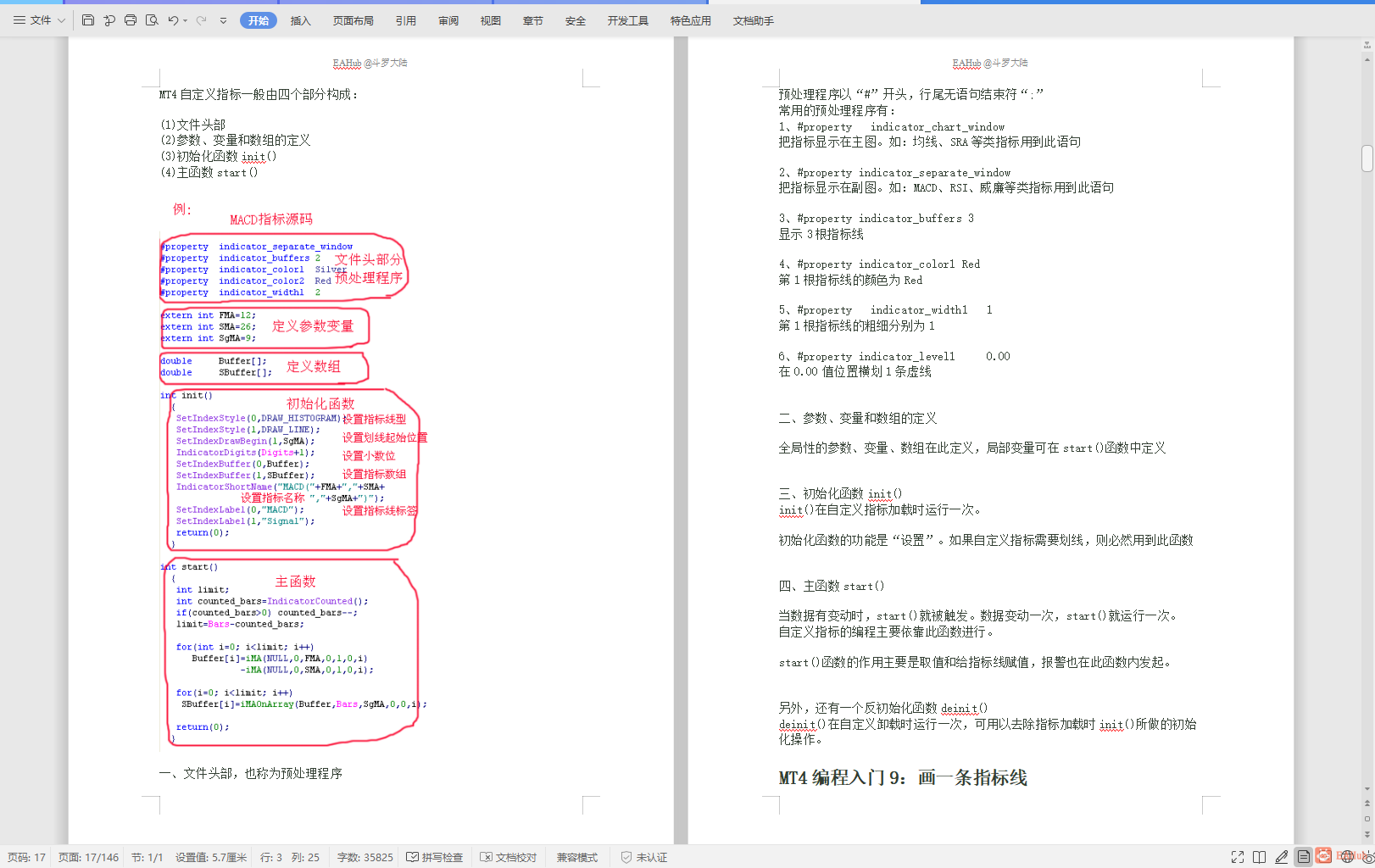
Task: Enter full screen mode from status bar
Action: point(1238,857)
